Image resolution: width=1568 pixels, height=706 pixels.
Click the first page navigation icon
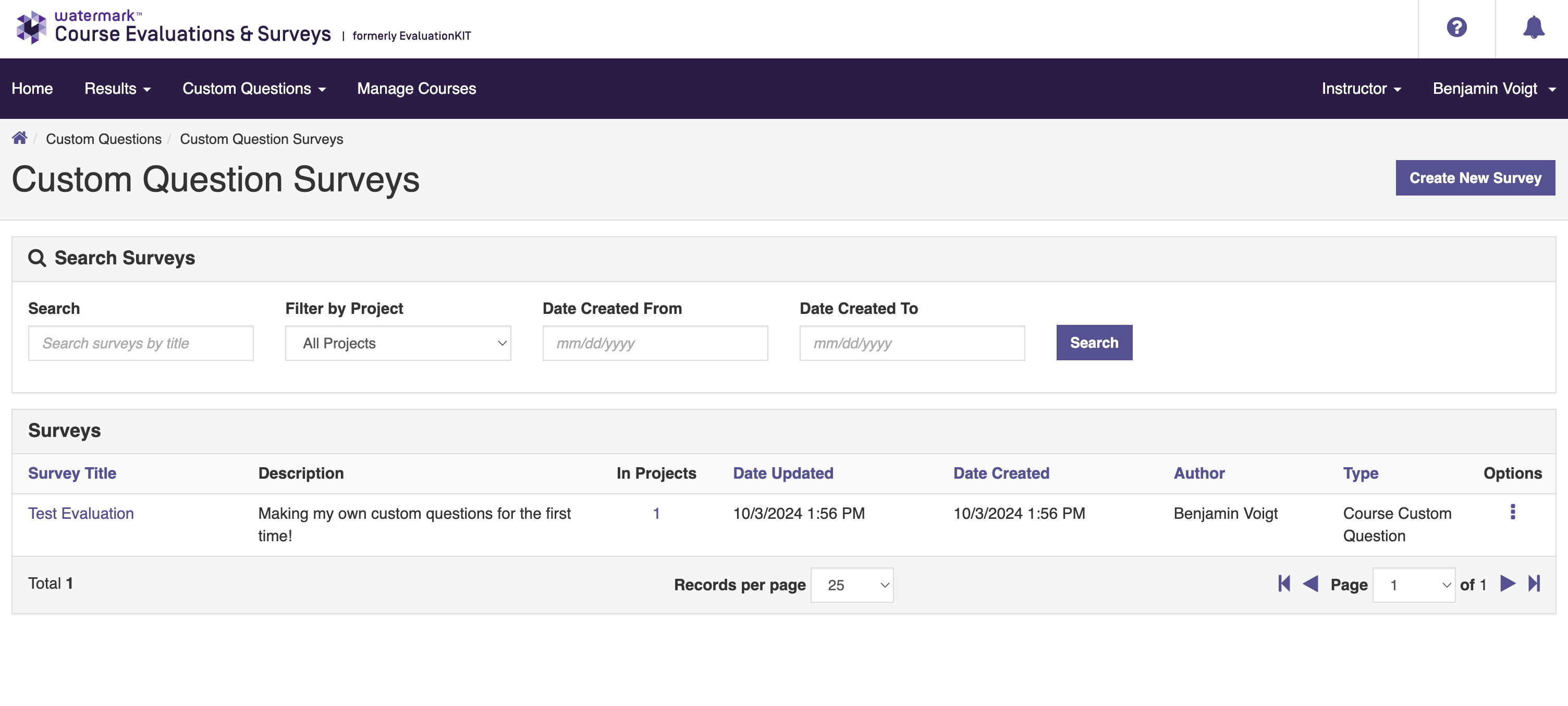[x=1284, y=583]
